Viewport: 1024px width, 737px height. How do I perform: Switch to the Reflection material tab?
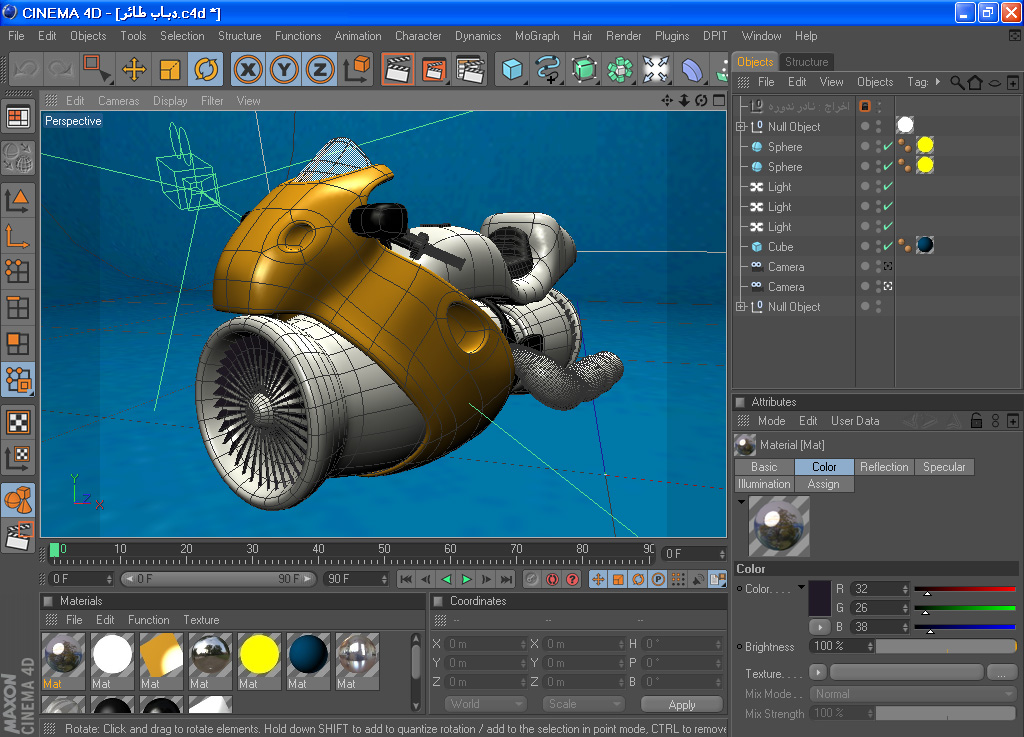click(x=884, y=467)
